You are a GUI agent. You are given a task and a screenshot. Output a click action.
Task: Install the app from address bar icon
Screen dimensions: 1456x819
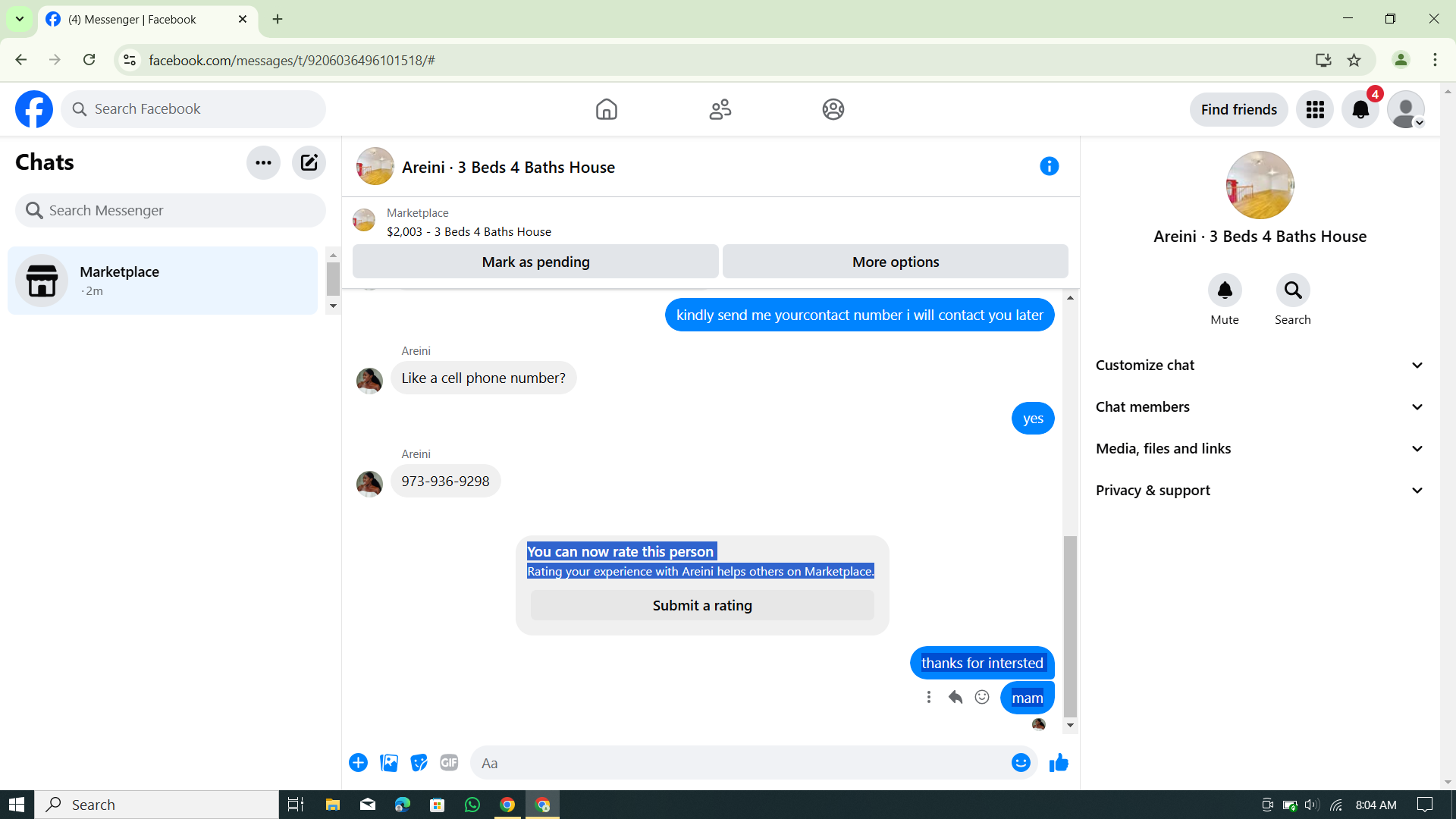click(x=1323, y=60)
